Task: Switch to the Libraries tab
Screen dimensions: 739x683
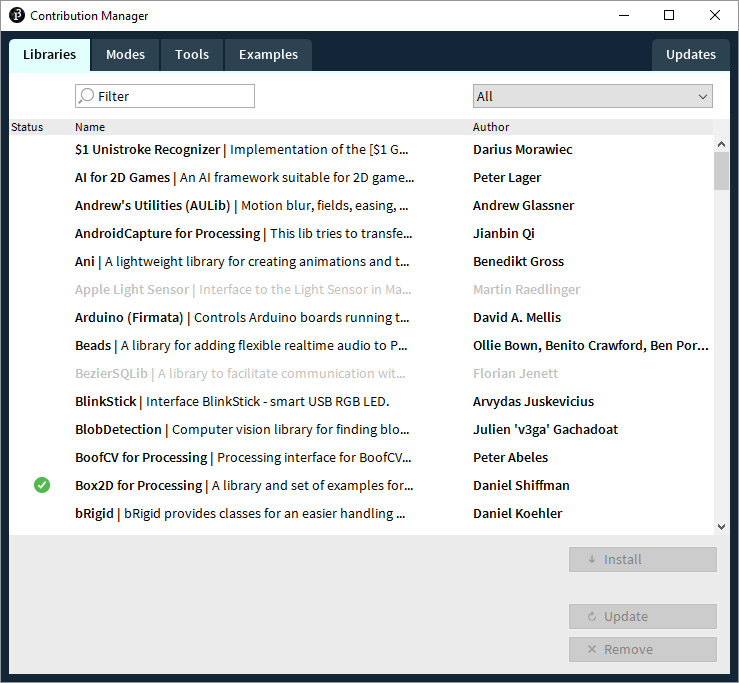Action: tap(49, 55)
